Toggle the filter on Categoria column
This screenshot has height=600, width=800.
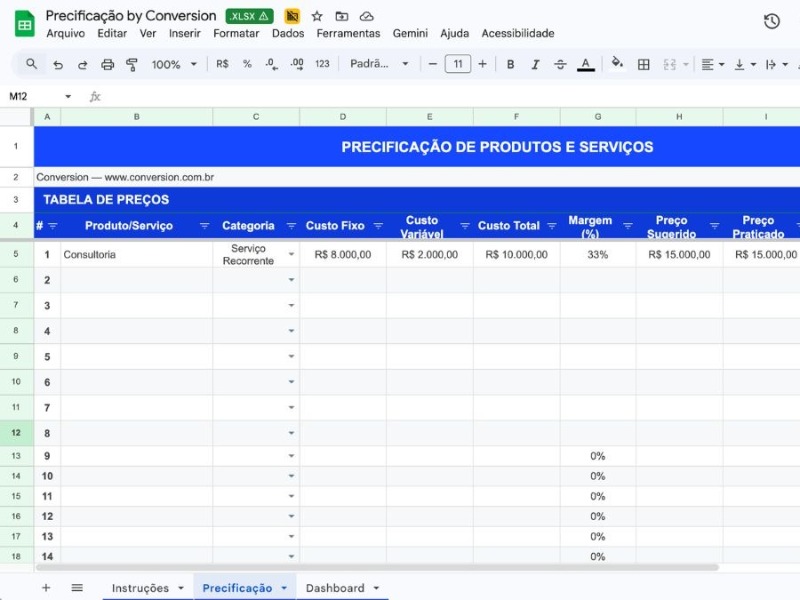click(290, 225)
